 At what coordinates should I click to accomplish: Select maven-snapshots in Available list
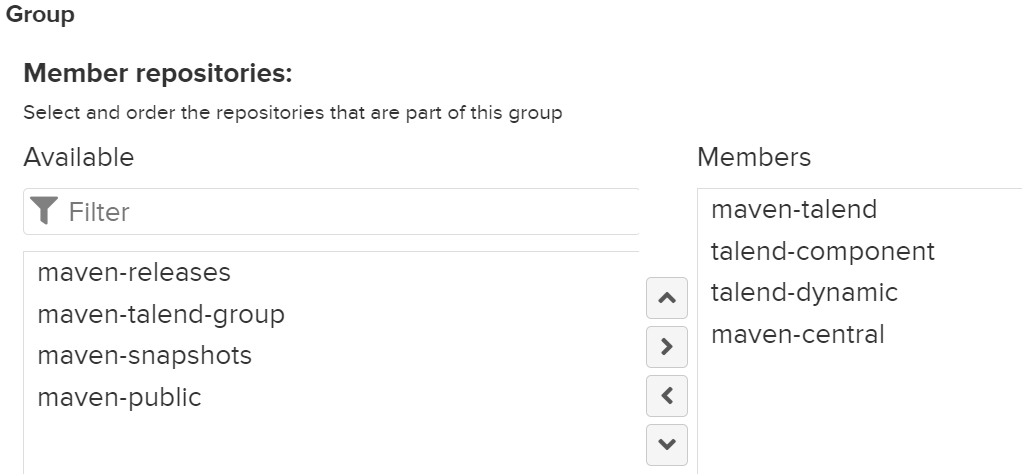tap(331, 355)
